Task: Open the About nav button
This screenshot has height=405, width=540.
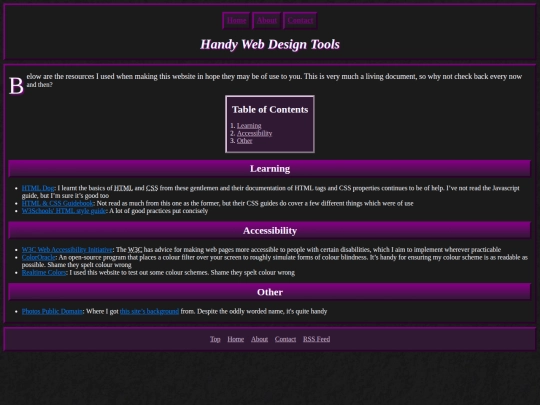Action: pos(267,21)
